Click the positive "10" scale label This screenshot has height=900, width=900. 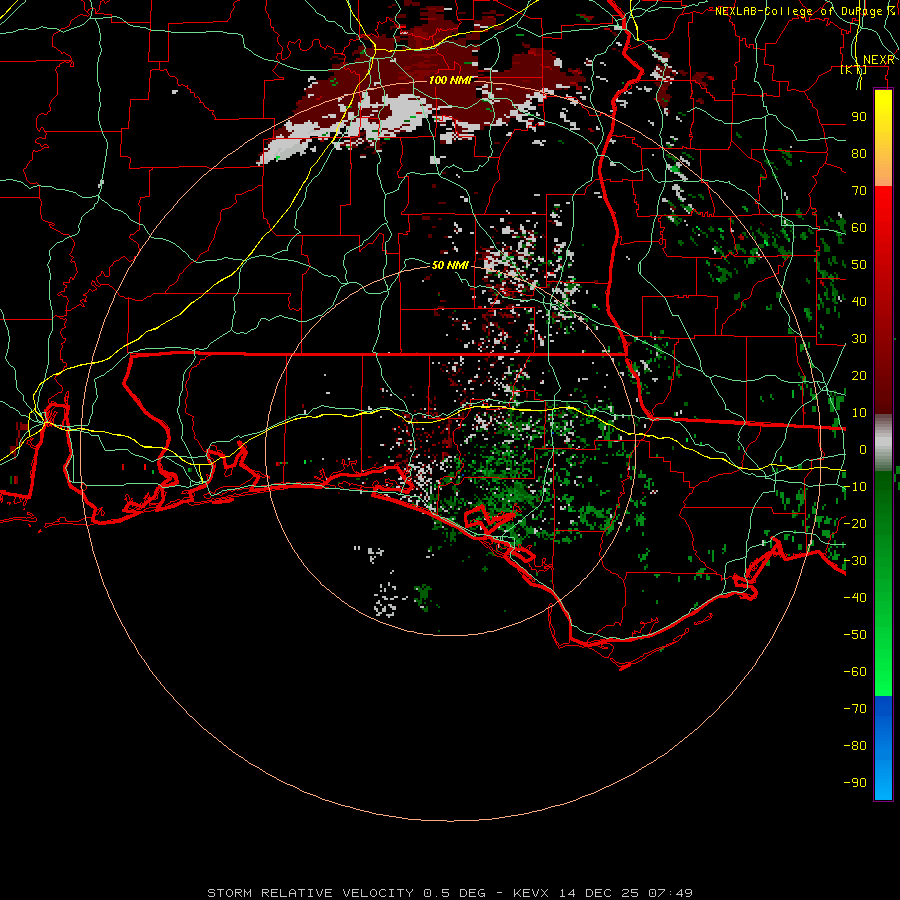click(x=859, y=413)
